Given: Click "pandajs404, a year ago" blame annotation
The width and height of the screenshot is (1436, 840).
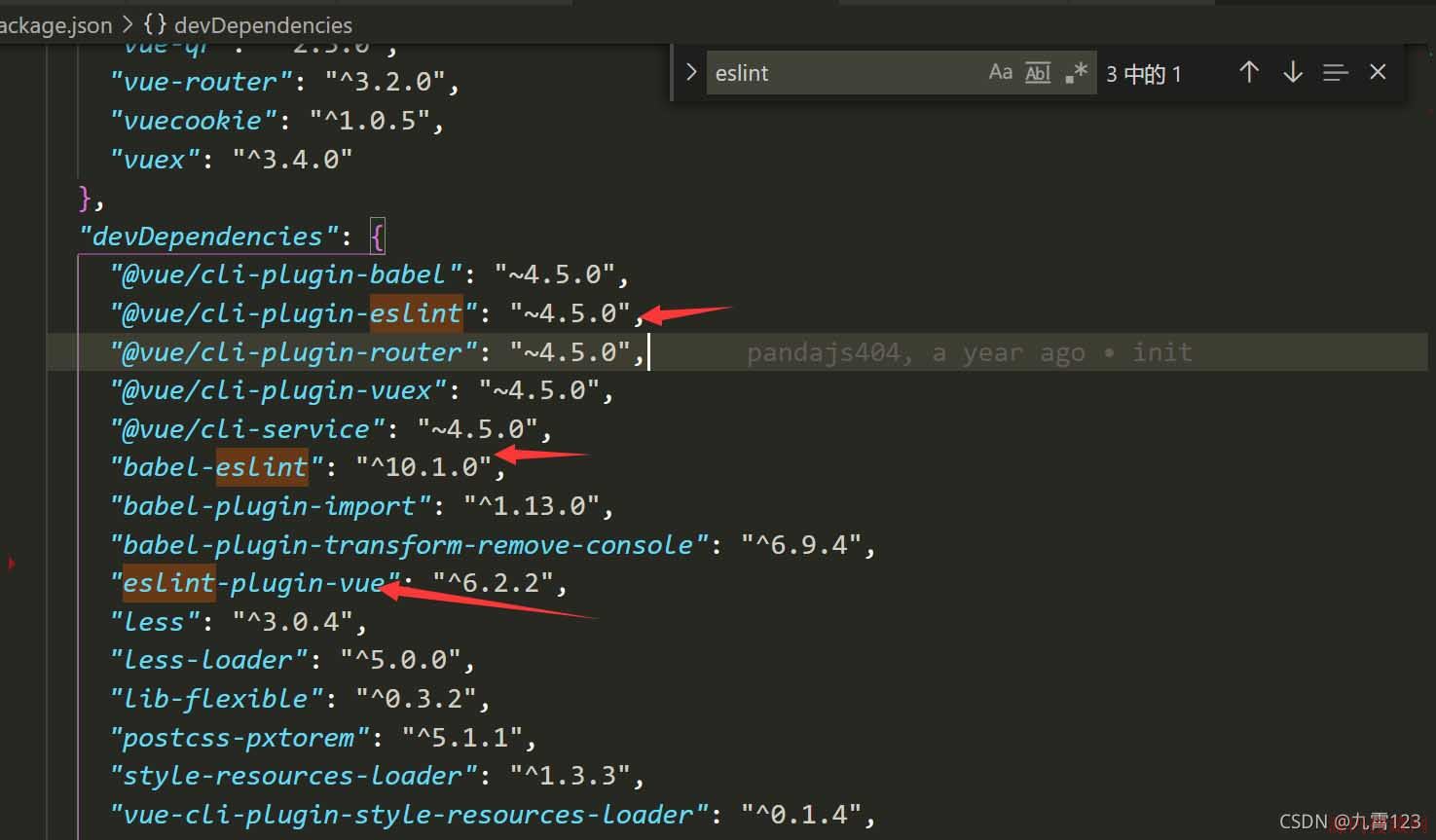Looking at the screenshot, I should coord(915,352).
